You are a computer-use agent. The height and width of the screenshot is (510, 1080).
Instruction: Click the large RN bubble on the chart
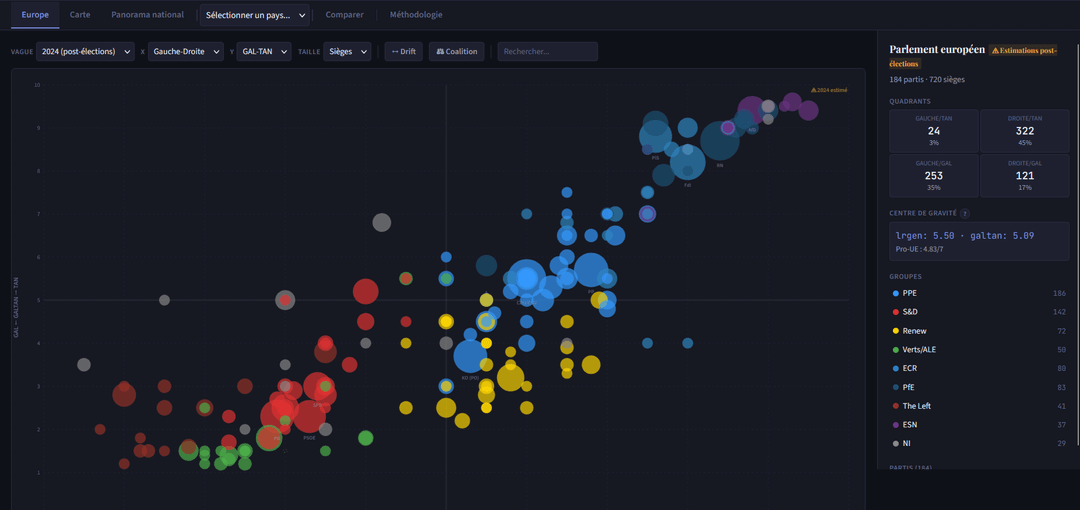point(719,143)
